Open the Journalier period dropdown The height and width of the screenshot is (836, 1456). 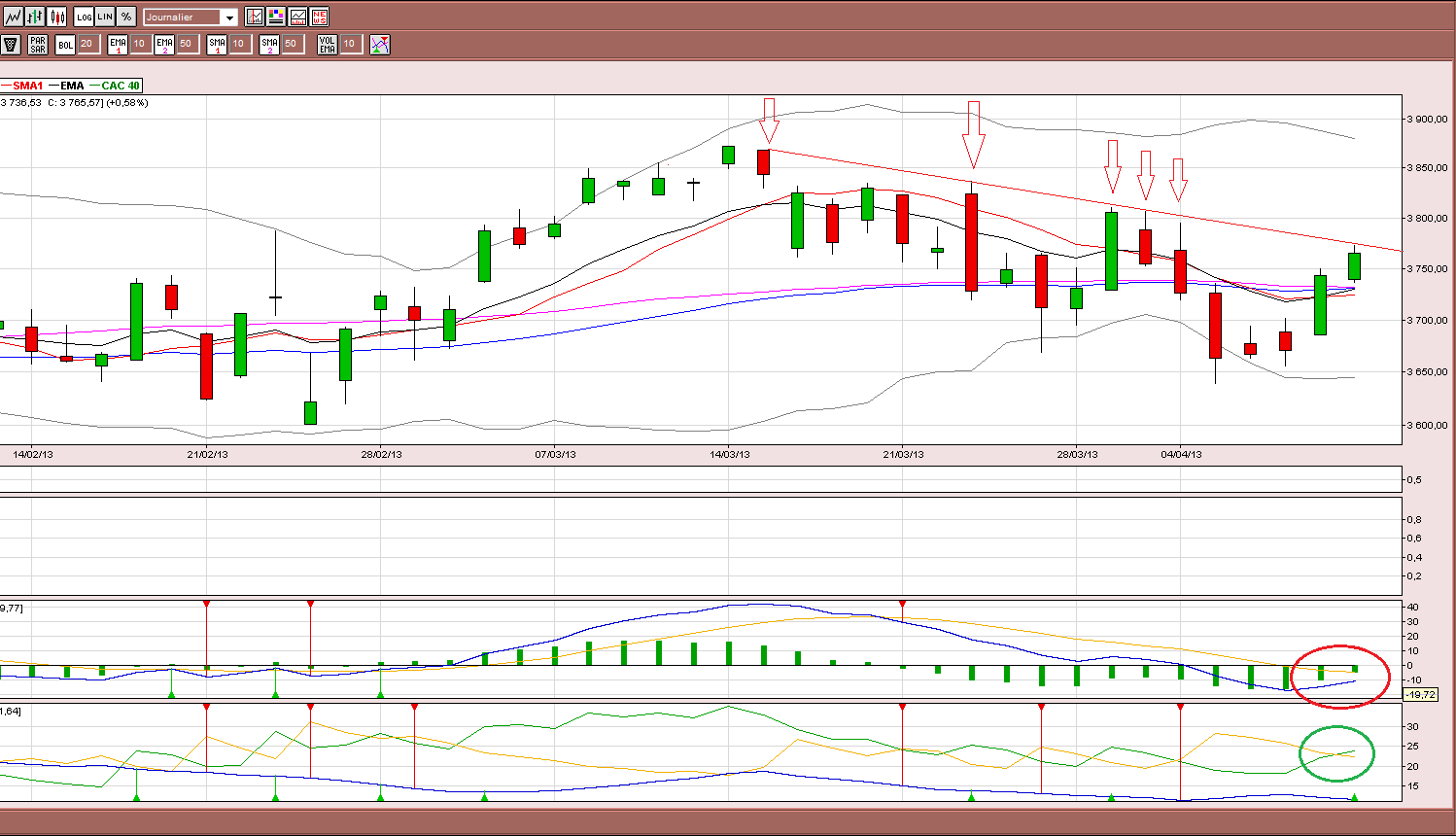click(x=191, y=17)
